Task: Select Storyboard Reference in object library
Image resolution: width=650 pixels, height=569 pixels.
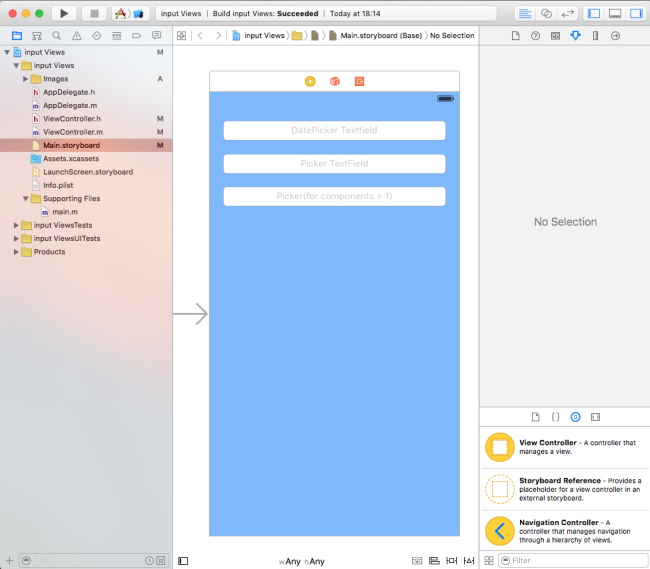Action: 565,489
